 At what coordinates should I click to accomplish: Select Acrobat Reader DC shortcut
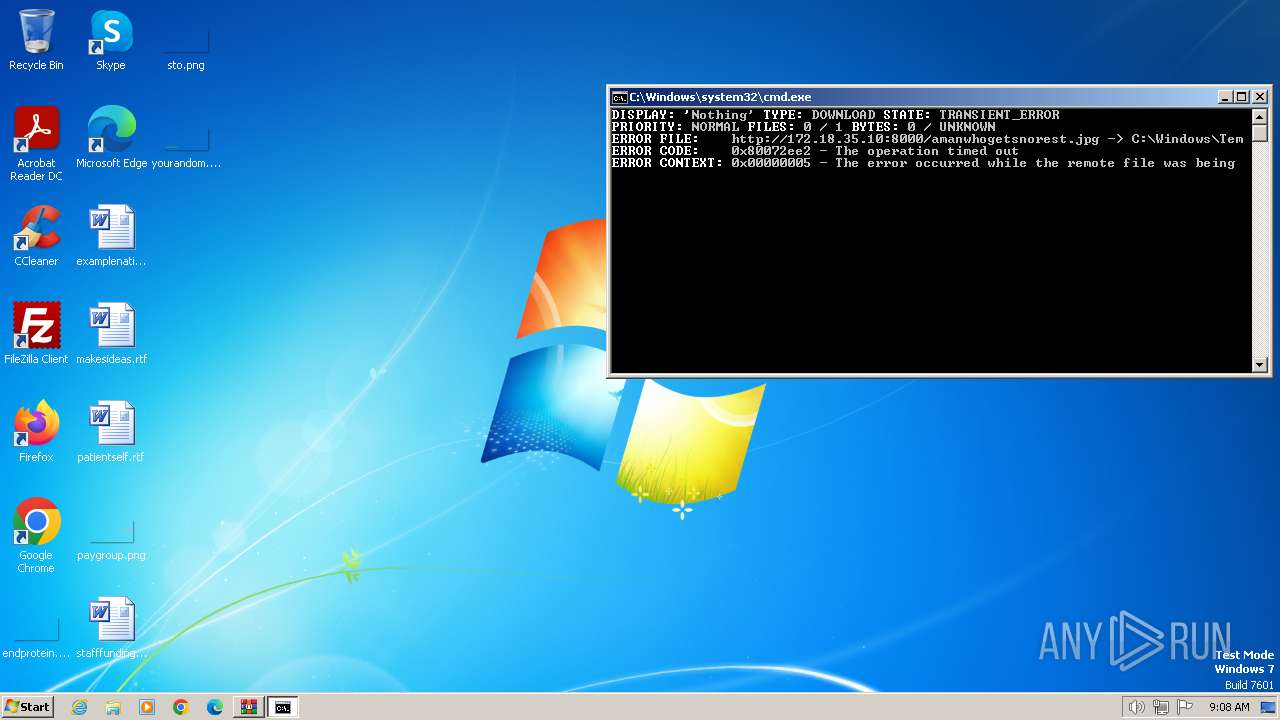point(36,144)
